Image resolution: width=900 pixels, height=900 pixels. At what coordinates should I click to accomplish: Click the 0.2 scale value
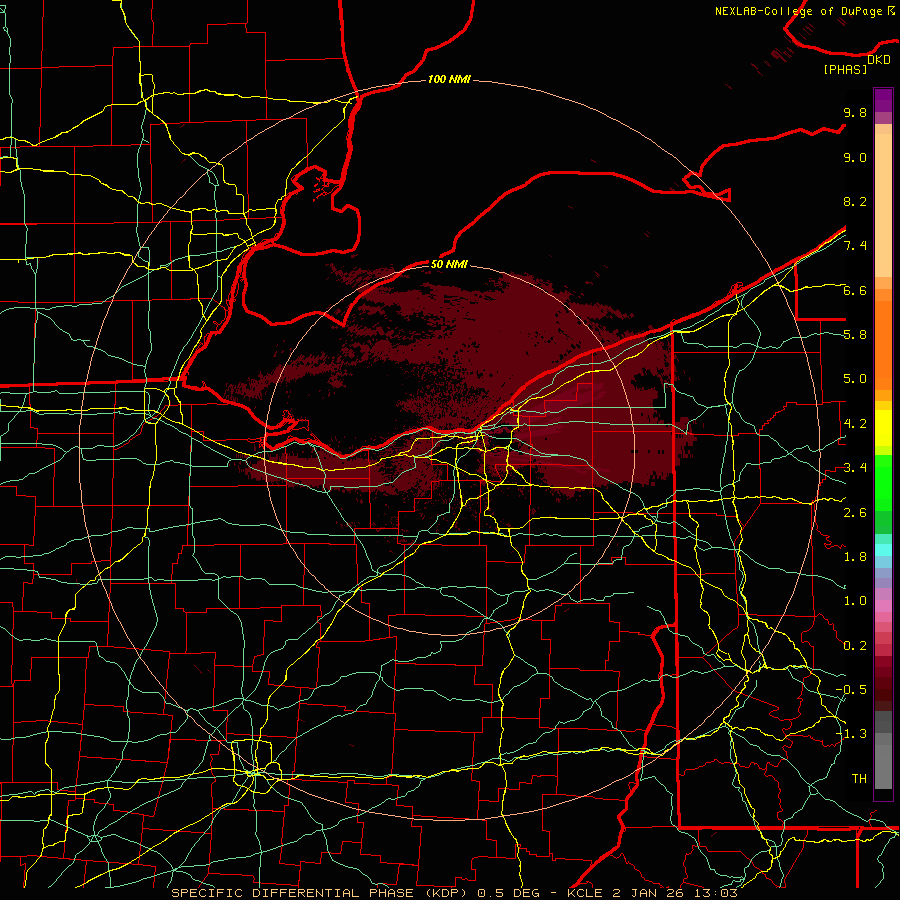click(855, 646)
